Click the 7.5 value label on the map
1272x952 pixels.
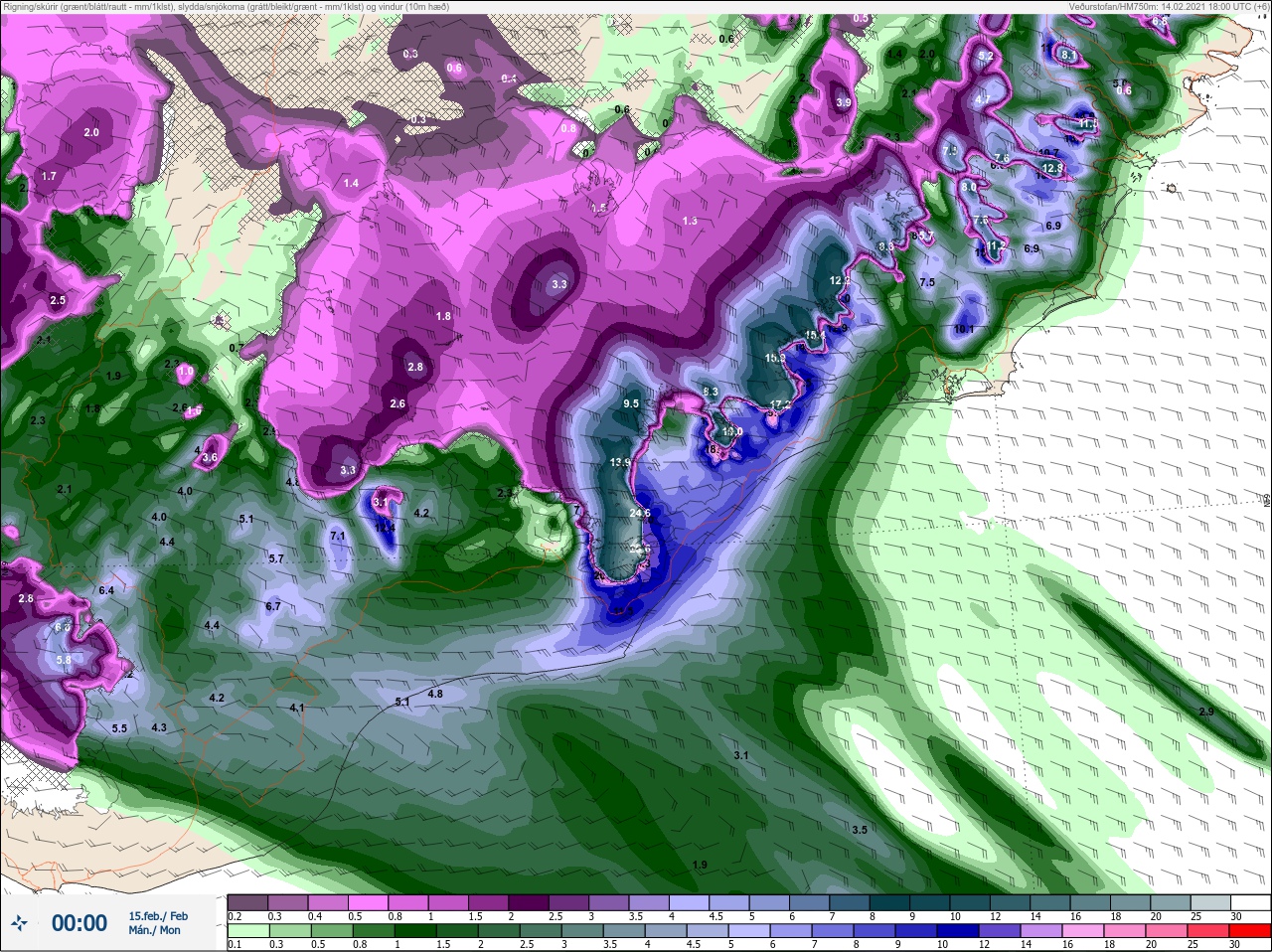coord(927,283)
